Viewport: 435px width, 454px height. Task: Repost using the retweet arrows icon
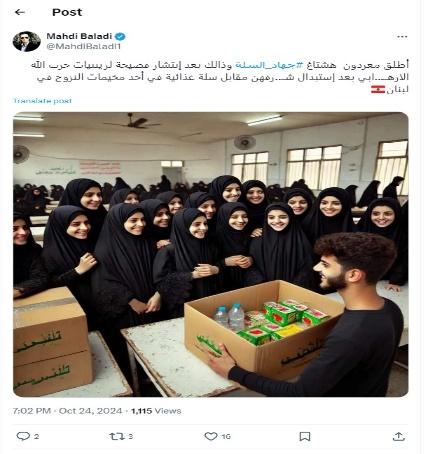pyautogui.click(x=117, y=436)
